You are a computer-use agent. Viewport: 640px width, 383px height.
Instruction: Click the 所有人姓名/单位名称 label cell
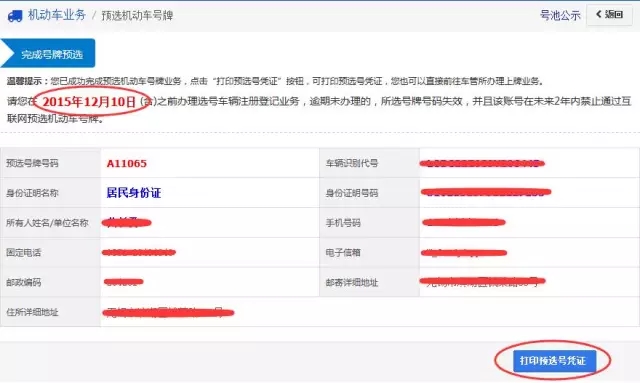click(x=51, y=223)
